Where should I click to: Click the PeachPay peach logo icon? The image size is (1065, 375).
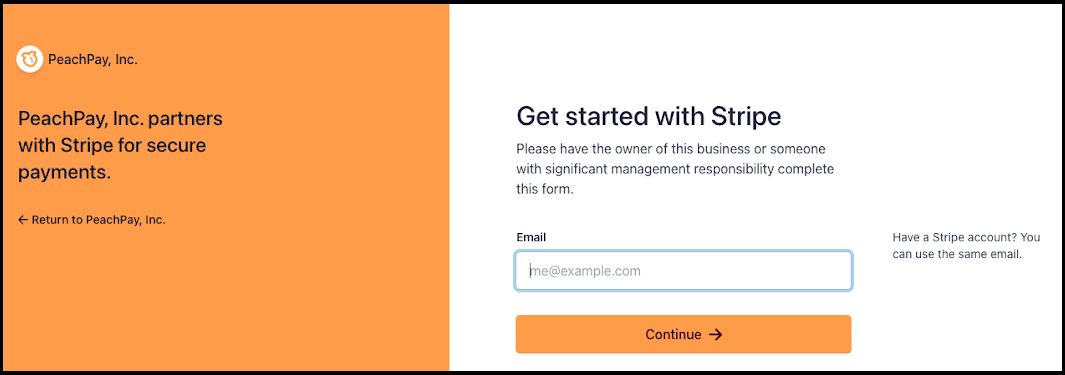coord(30,60)
